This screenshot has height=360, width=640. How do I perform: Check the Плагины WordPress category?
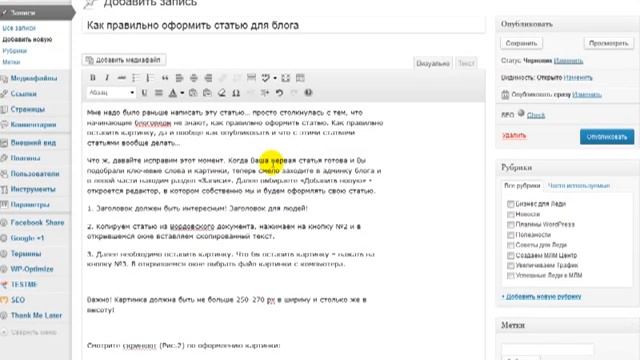tap(510, 224)
